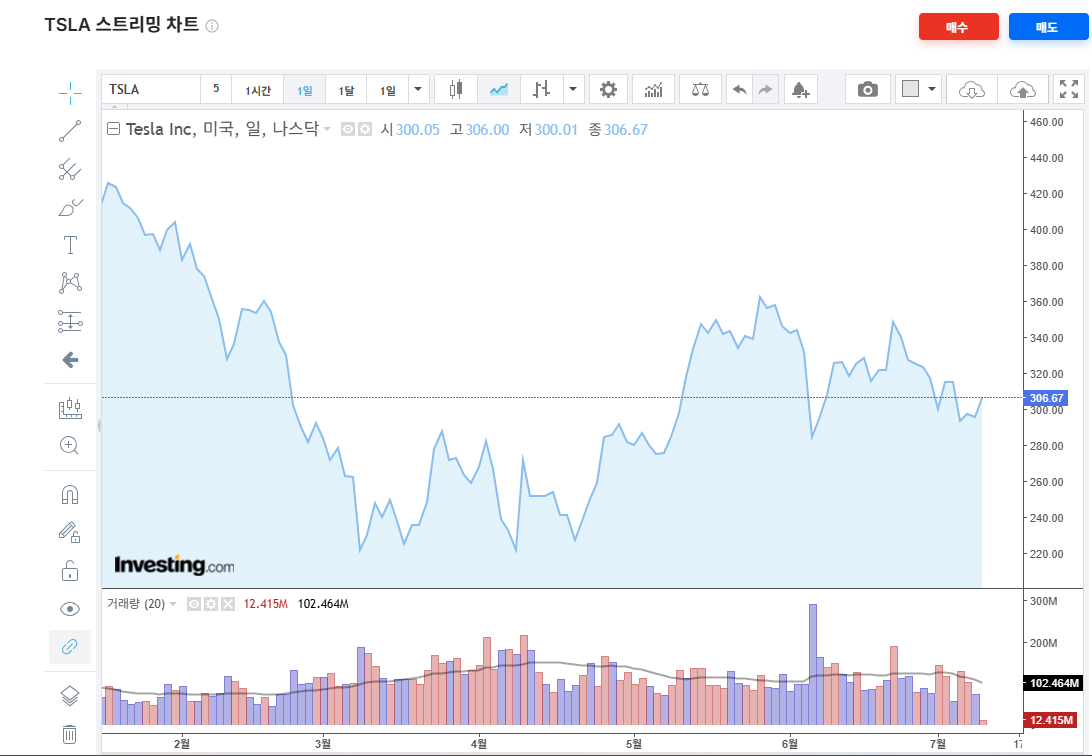
Task: Click the 1일 label left of interval dropdown
Action: pyautogui.click(x=387, y=90)
